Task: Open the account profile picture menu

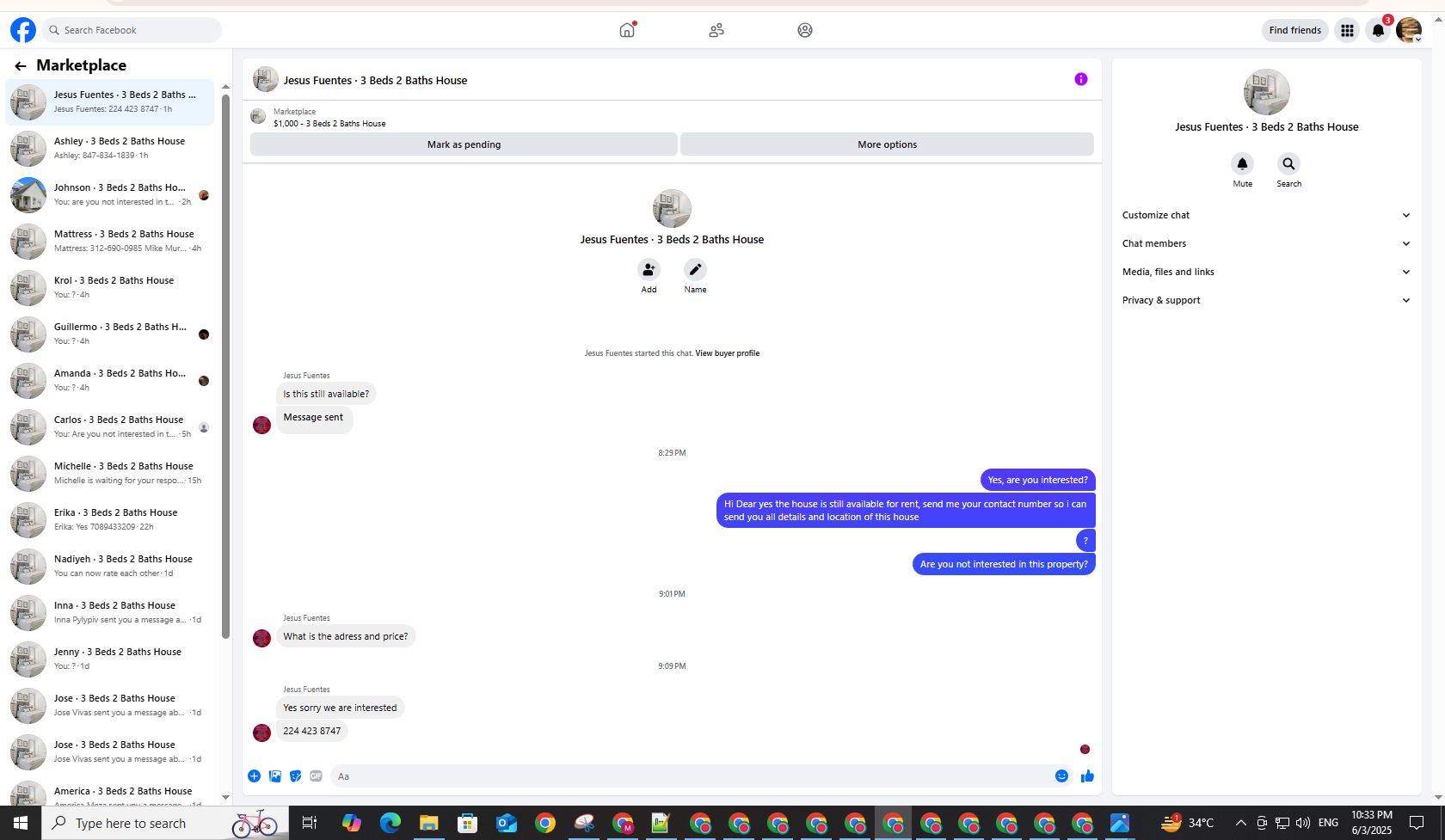Action: coord(1409,30)
